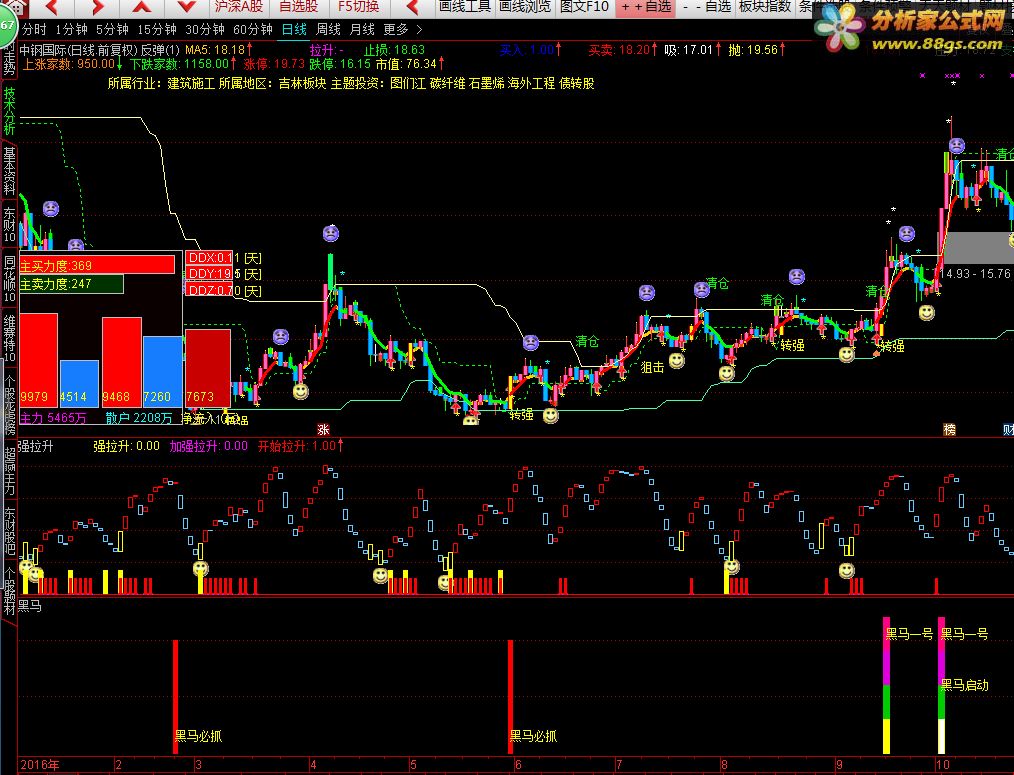Switch to 30分钟 period tab
The height and width of the screenshot is (775, 1014).
pyautogui.click(x=204, y=30)
